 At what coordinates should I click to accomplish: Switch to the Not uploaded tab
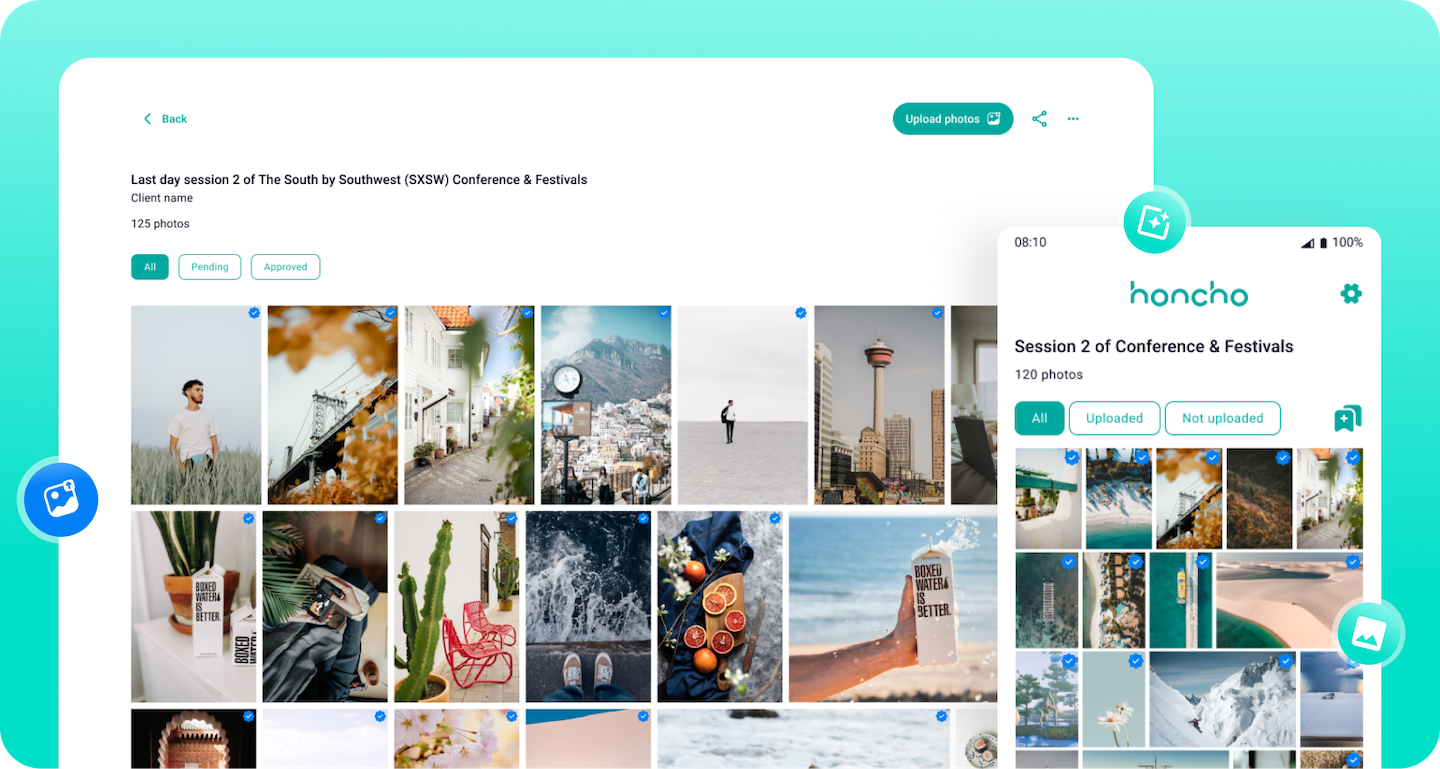click(x=1223, y=418)
